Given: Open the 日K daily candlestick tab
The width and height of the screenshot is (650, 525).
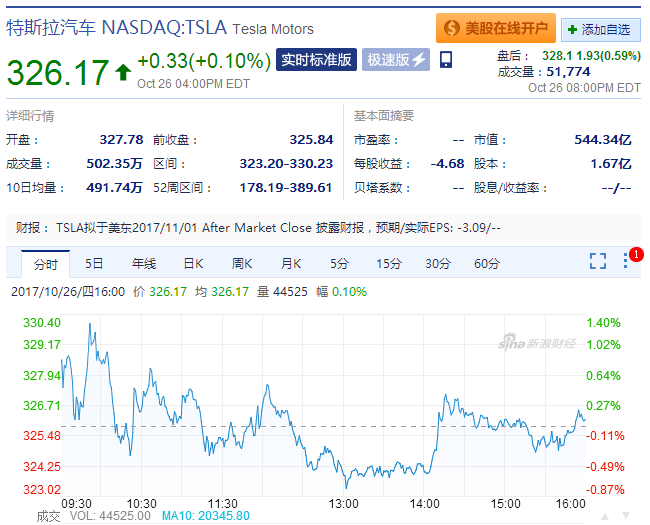Looking at the screenshot, I should 193,264.
